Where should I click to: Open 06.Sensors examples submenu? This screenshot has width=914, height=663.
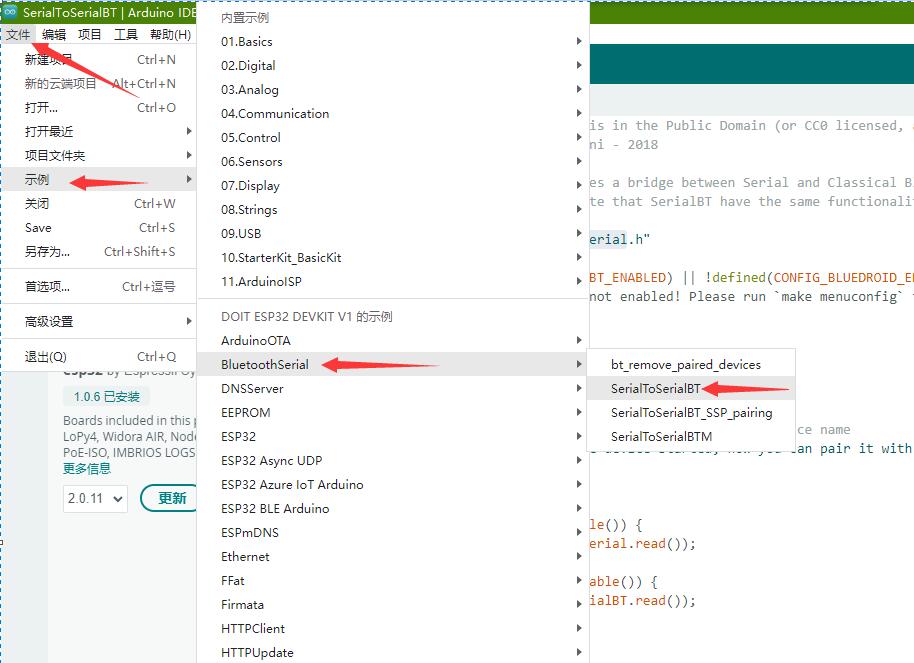point(393,162)
